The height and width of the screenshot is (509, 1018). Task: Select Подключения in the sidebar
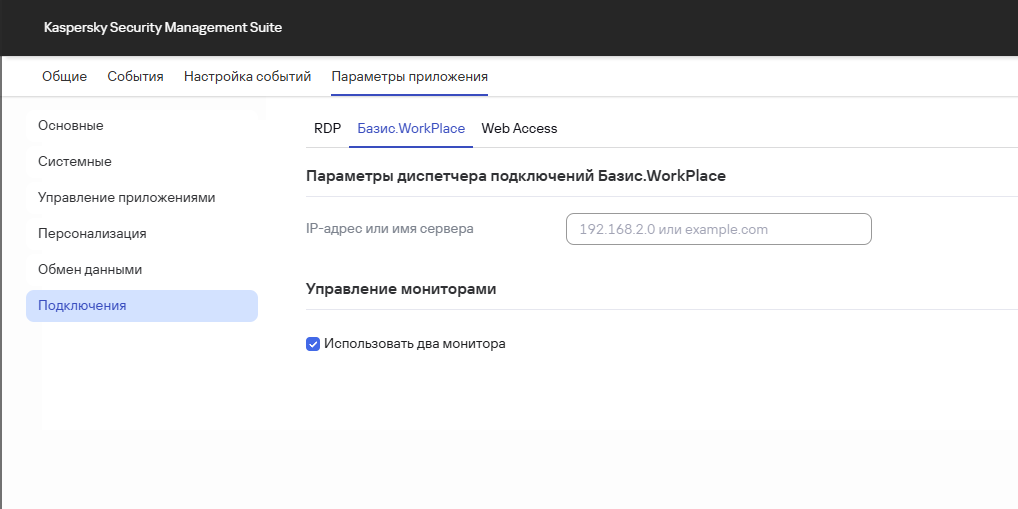[82, 306]
